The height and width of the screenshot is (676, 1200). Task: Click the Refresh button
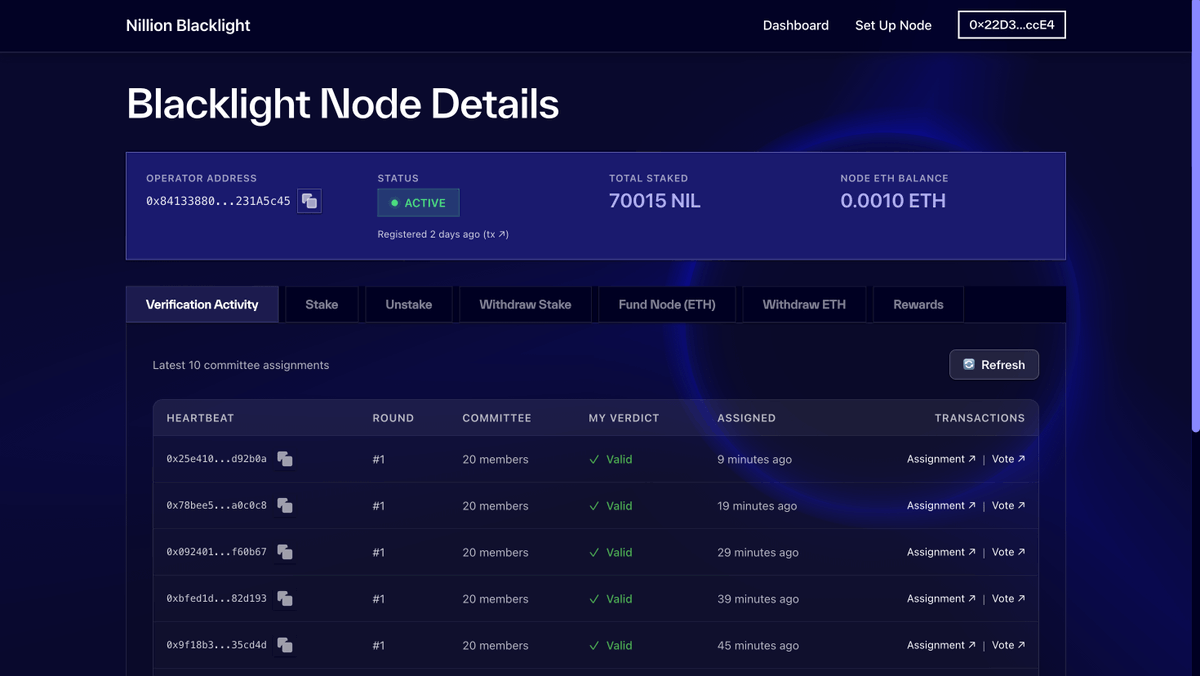994,364
